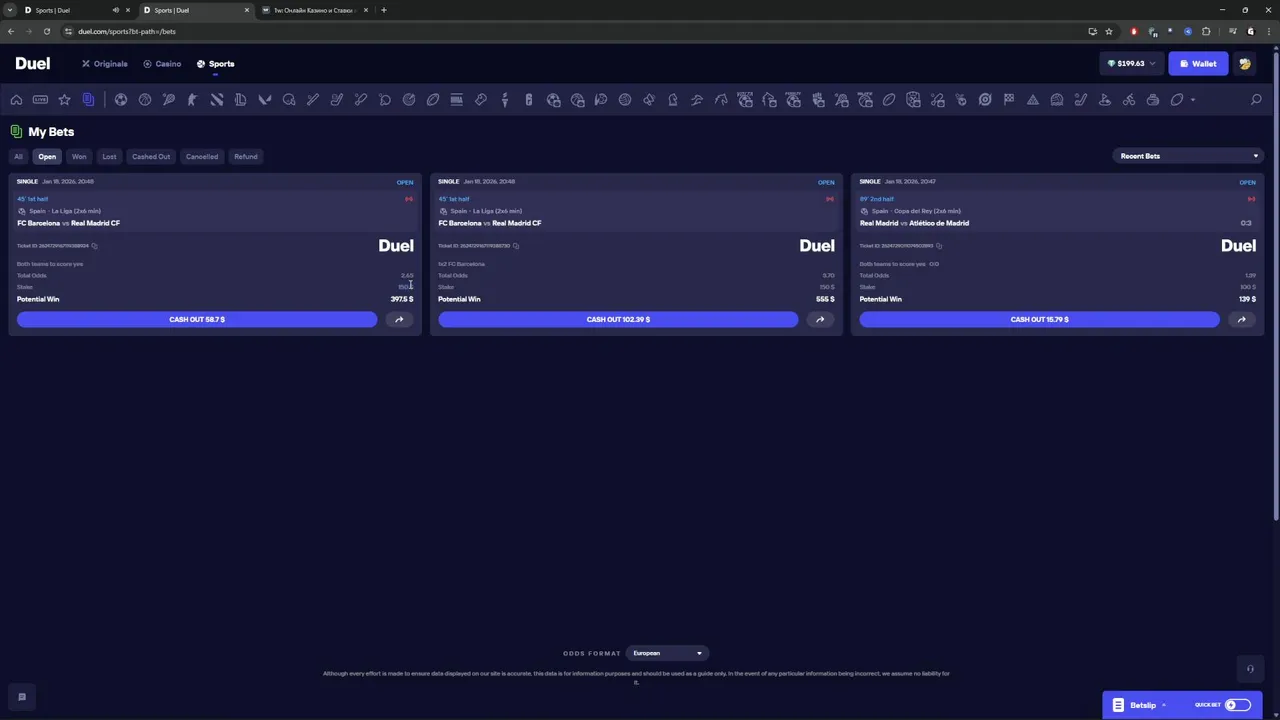Switch to the third browser tab 1win
Viewport: 1280px width, 720px height.
(x=313, y=10)
